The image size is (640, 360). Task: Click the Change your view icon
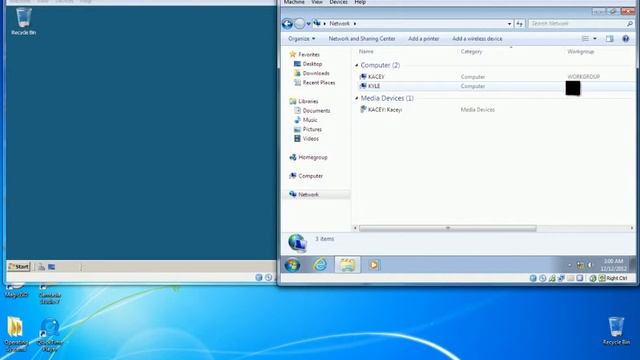coord(585,39)
